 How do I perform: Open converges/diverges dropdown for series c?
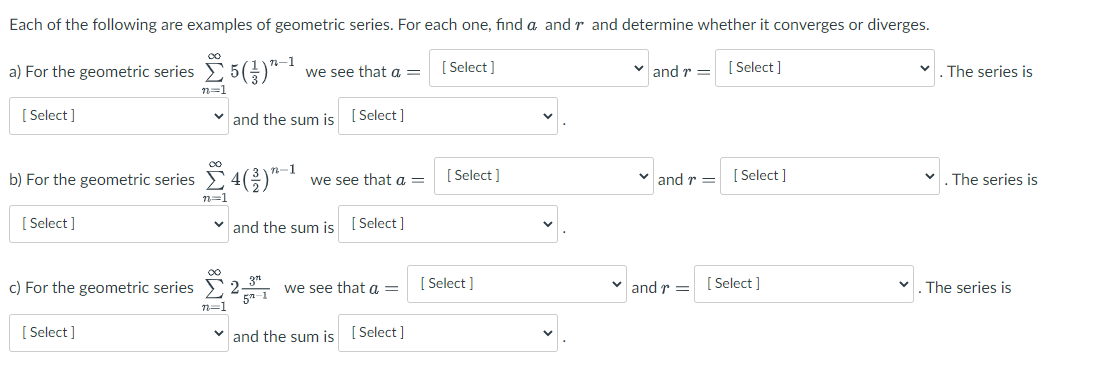119,333
